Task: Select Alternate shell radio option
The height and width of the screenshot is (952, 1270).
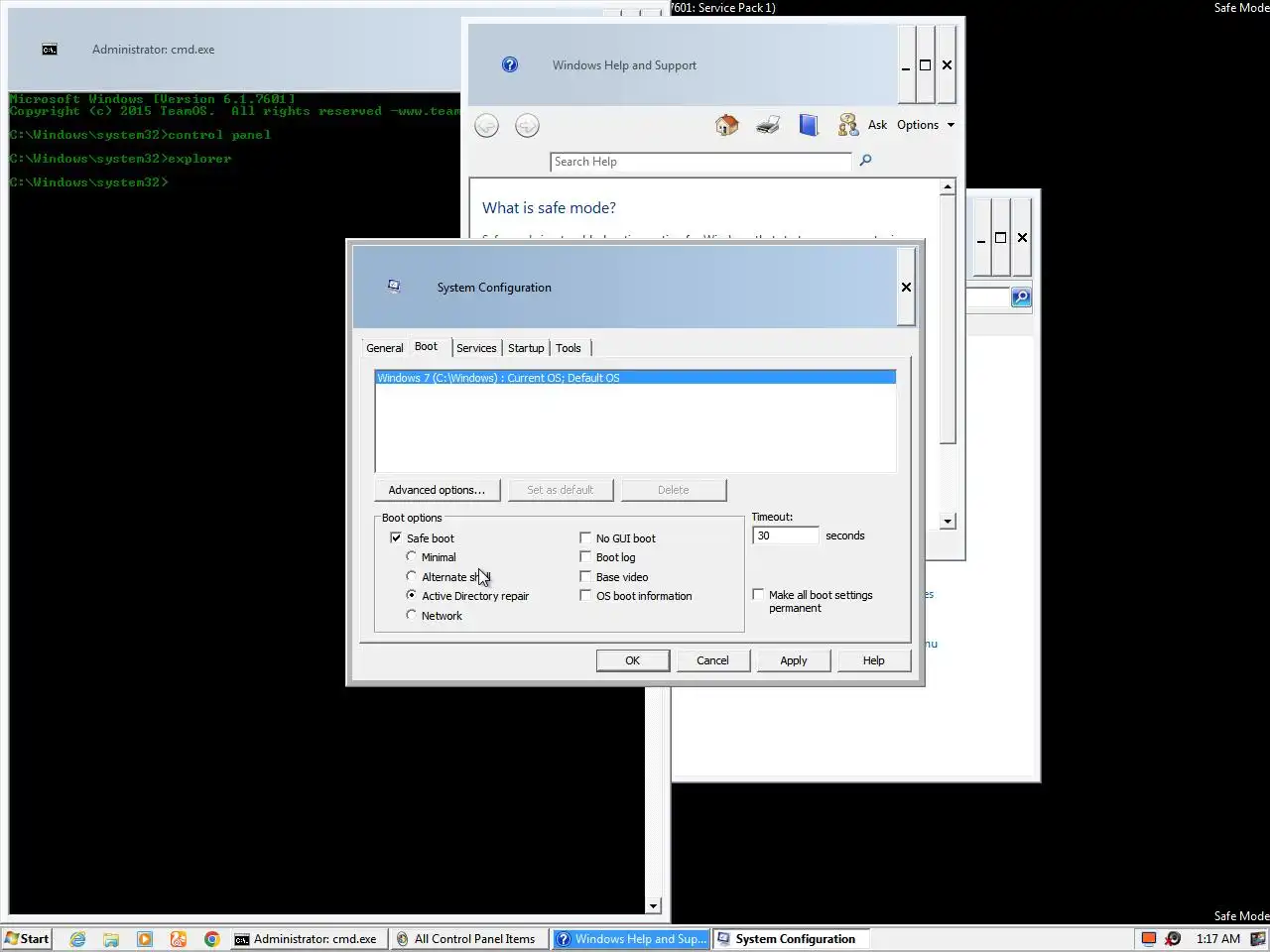Action: pos(411,576)
